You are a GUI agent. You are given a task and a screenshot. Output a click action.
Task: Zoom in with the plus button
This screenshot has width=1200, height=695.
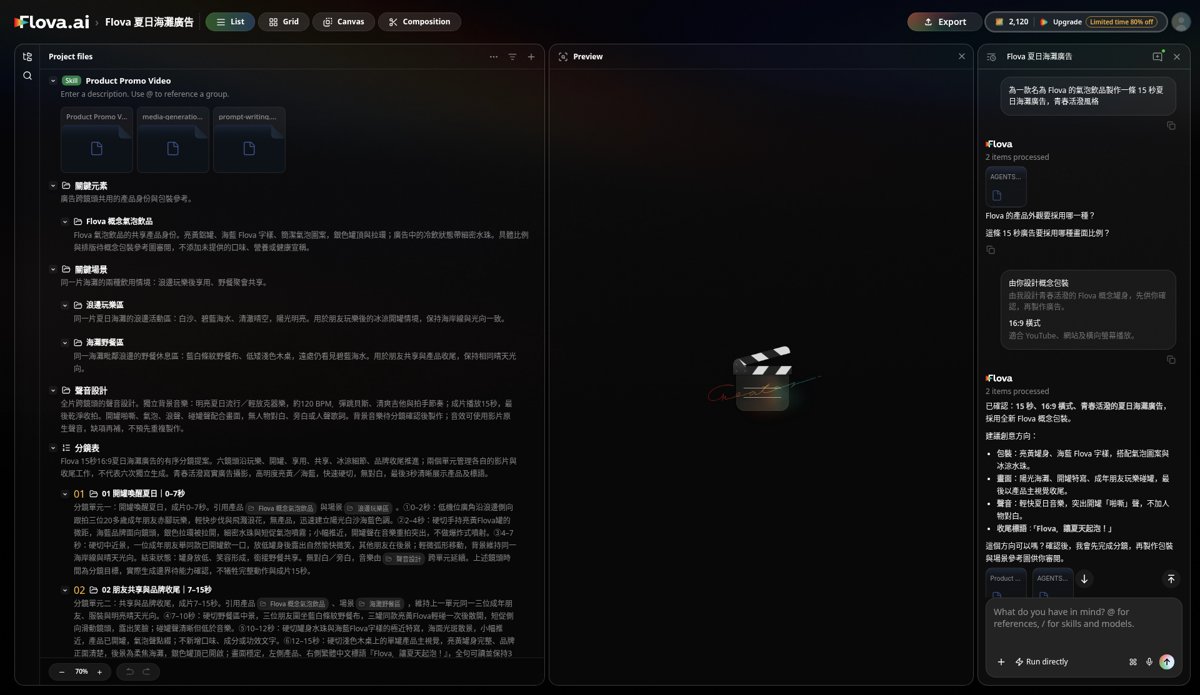tap(99, 672)
